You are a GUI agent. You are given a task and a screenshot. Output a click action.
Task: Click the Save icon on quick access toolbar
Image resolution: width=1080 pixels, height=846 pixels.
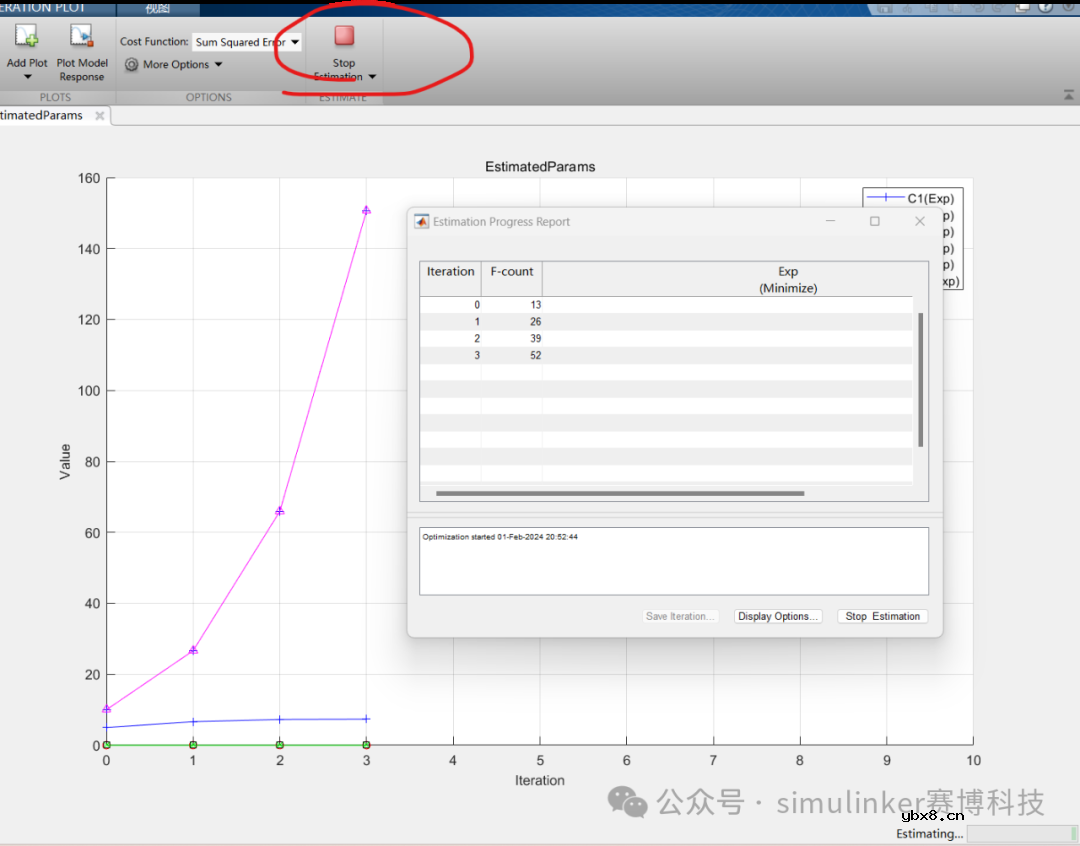[x=885, y=8]
